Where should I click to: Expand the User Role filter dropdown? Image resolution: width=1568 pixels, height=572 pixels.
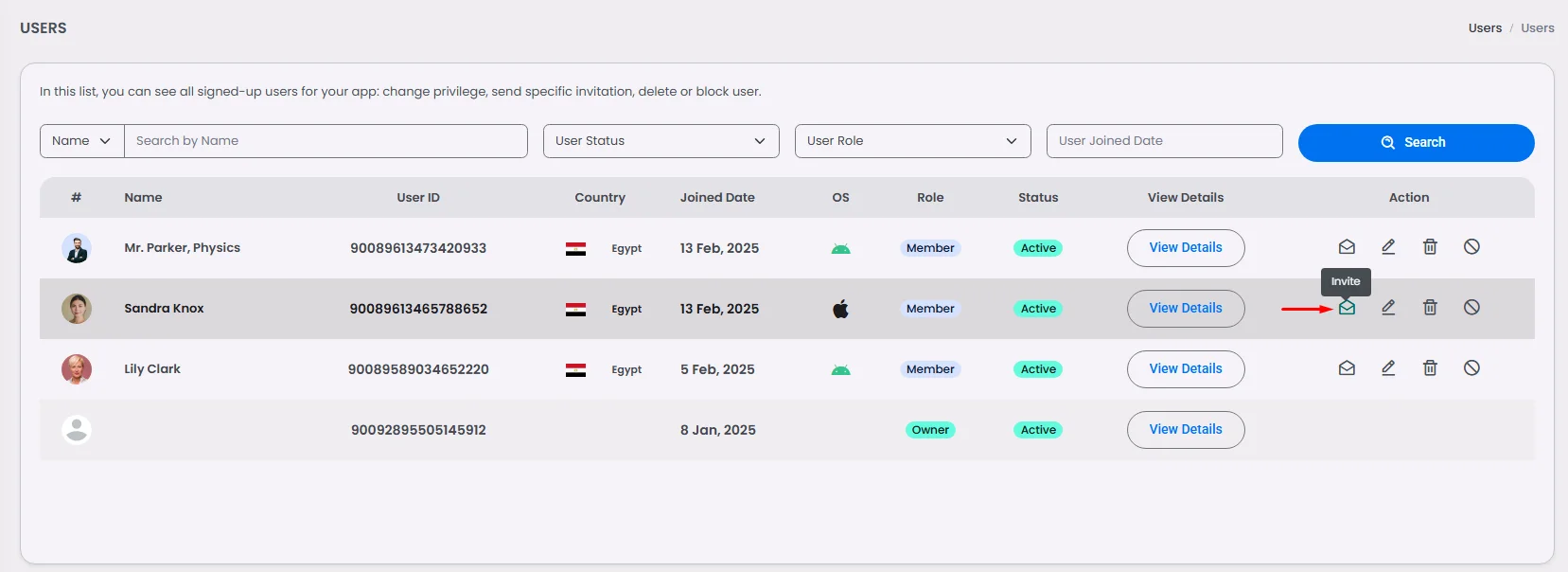tap(912, 141)
